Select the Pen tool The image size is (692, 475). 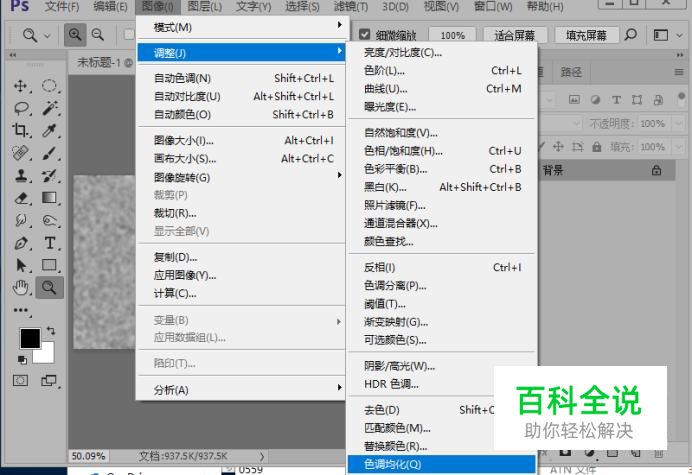[21, 242]
